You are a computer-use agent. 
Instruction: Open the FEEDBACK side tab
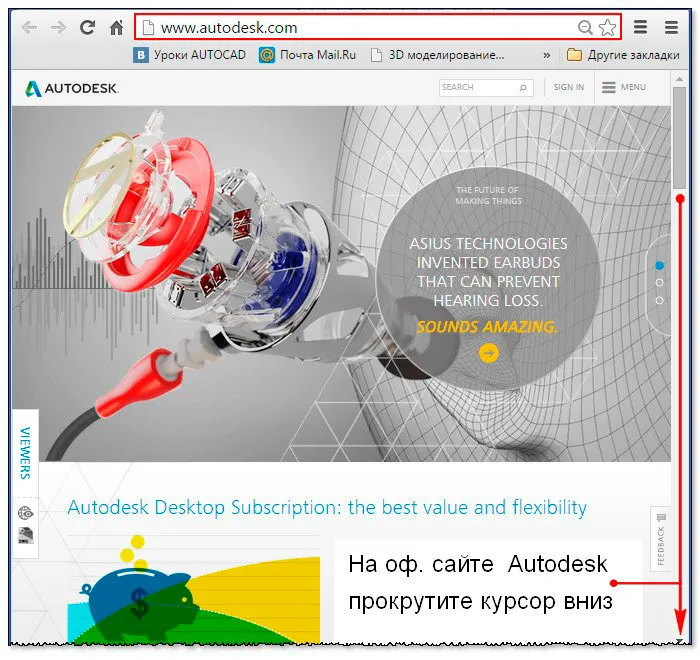click(x=661, y=539)
